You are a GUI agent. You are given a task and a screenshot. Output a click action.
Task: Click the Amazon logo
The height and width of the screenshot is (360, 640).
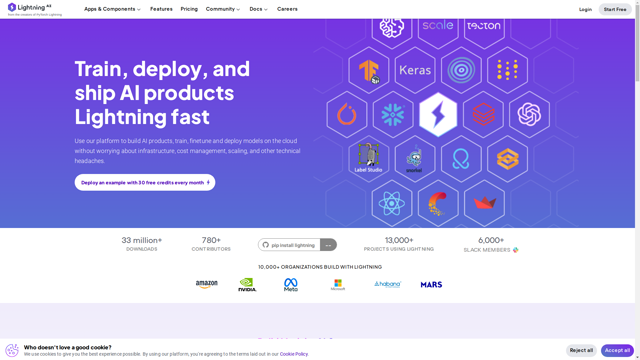(x=207, y=284)
